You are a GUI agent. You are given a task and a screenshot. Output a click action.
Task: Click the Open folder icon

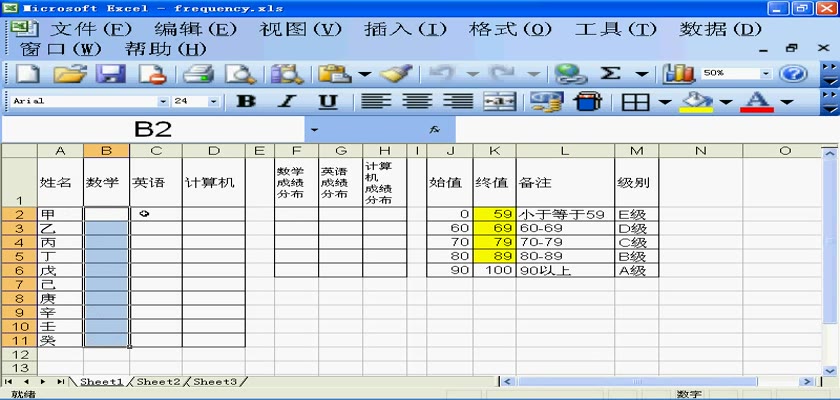pyautogui.click(x=68, y=73)
